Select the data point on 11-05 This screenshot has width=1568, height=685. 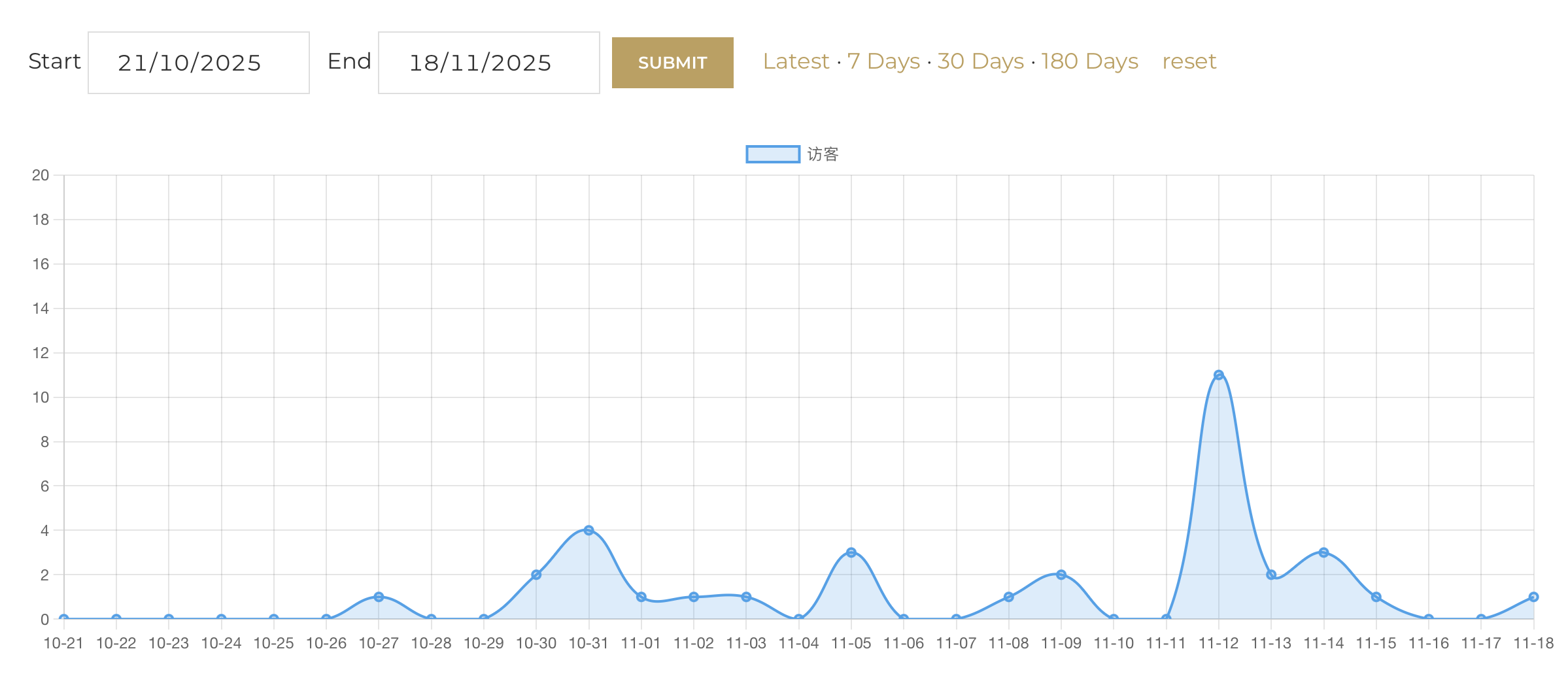tap(851, 552)
